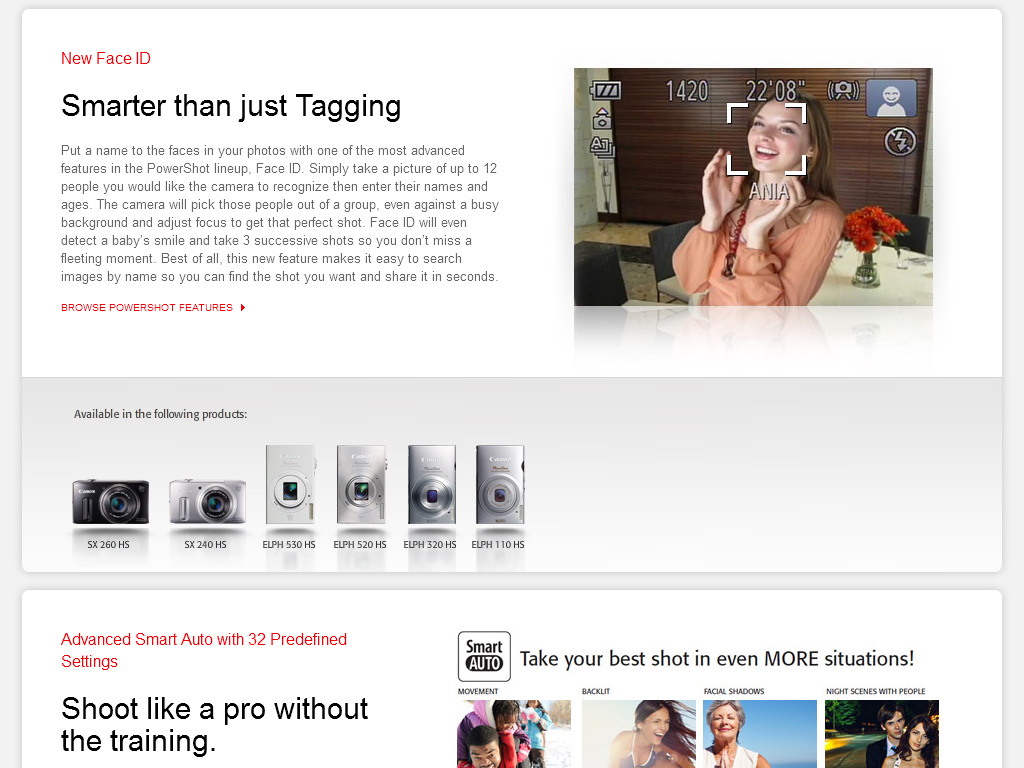Select the ELPH 520 HS camera image

pos(361,484)
